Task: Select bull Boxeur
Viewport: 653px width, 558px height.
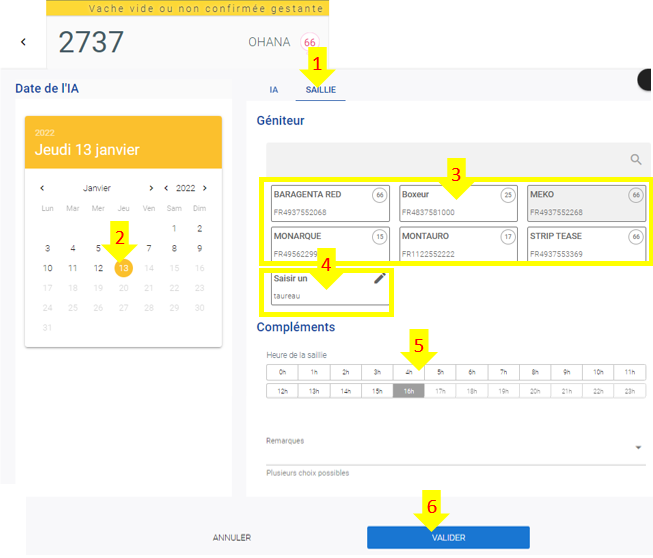Action: (x=458, y=203)
